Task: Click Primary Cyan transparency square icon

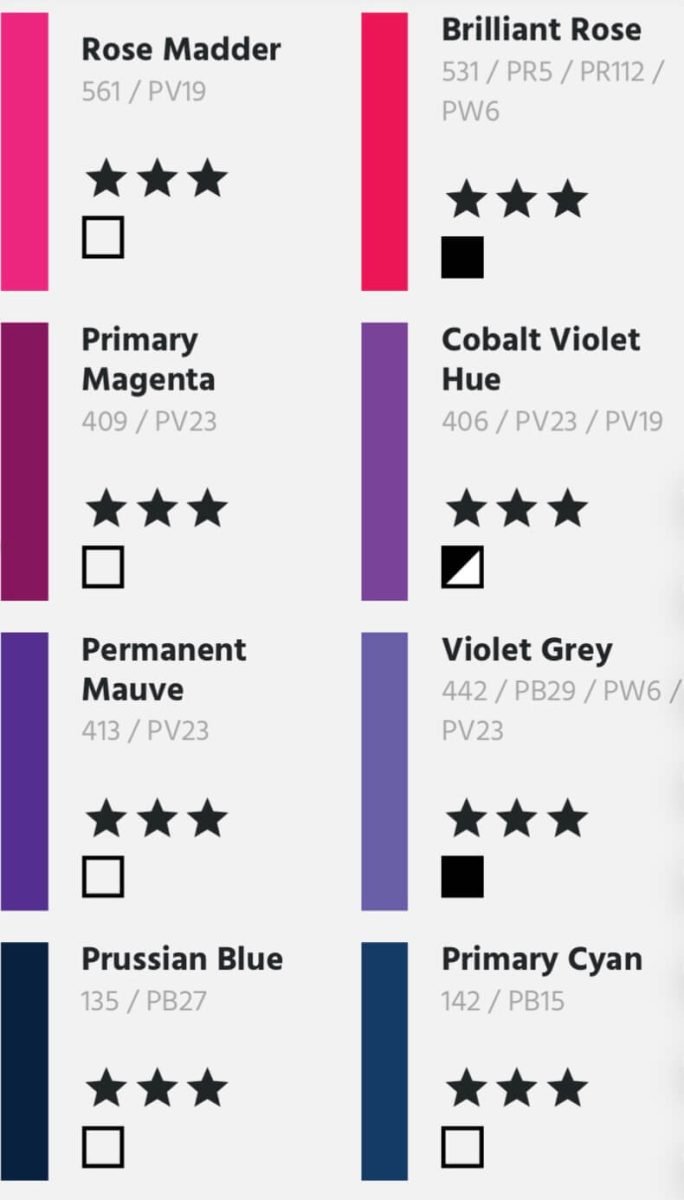Action: point(462,1147)
